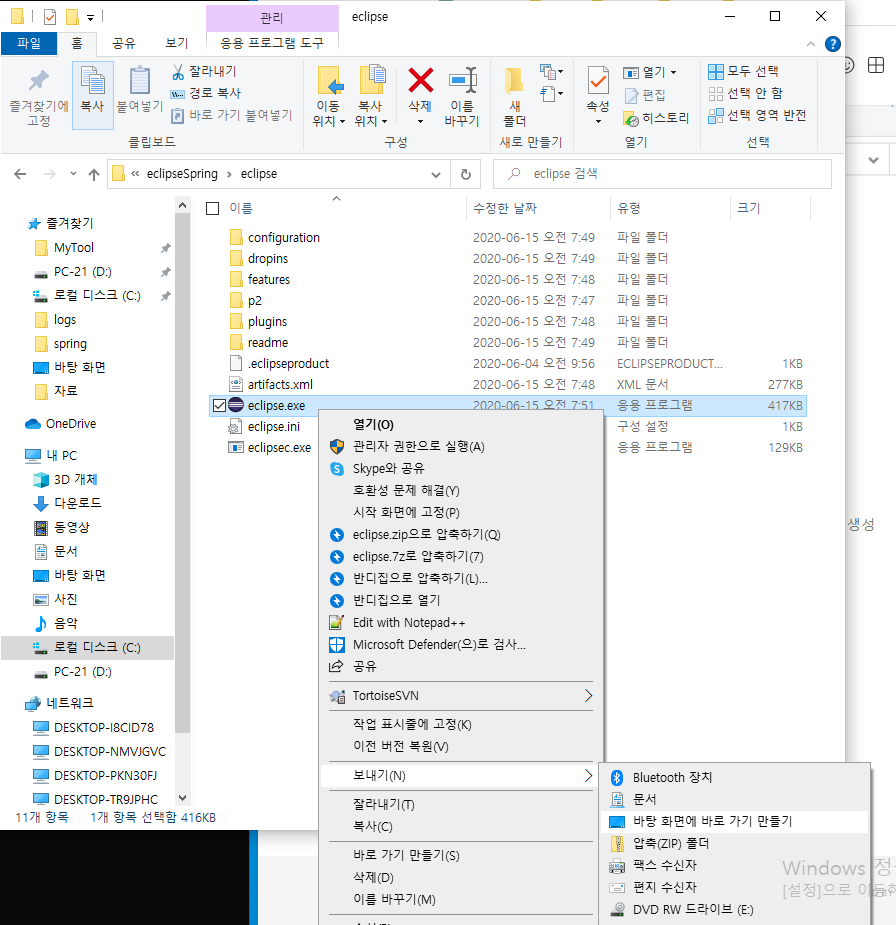Go up one folder level arrow

pyautogui.click(x=94, y=174)
